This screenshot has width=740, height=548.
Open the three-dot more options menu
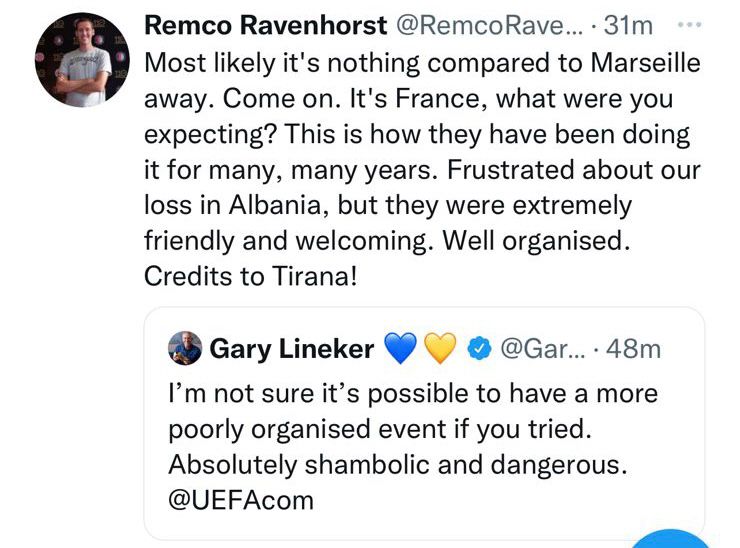pyautogui.click(x=690, y=24)
